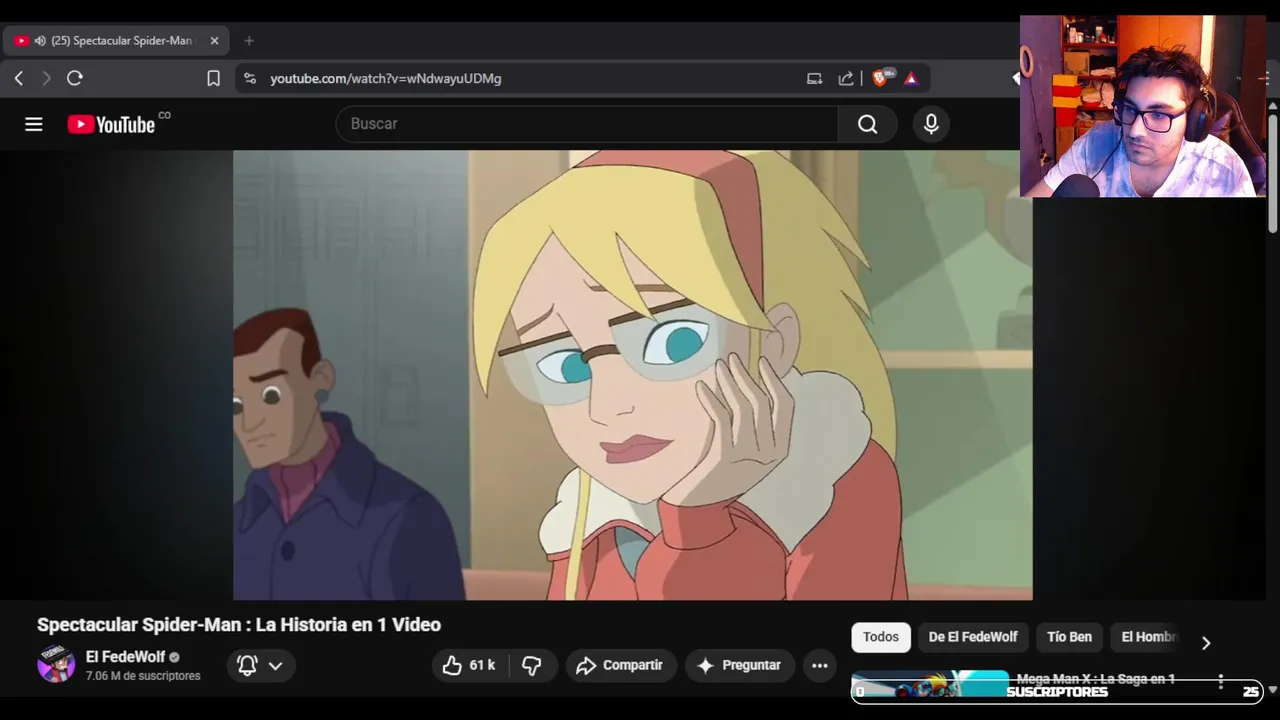This screenshot has height=720, width=1280.
Task: Show more chips with right chevron
Action: pos(1206,643)
